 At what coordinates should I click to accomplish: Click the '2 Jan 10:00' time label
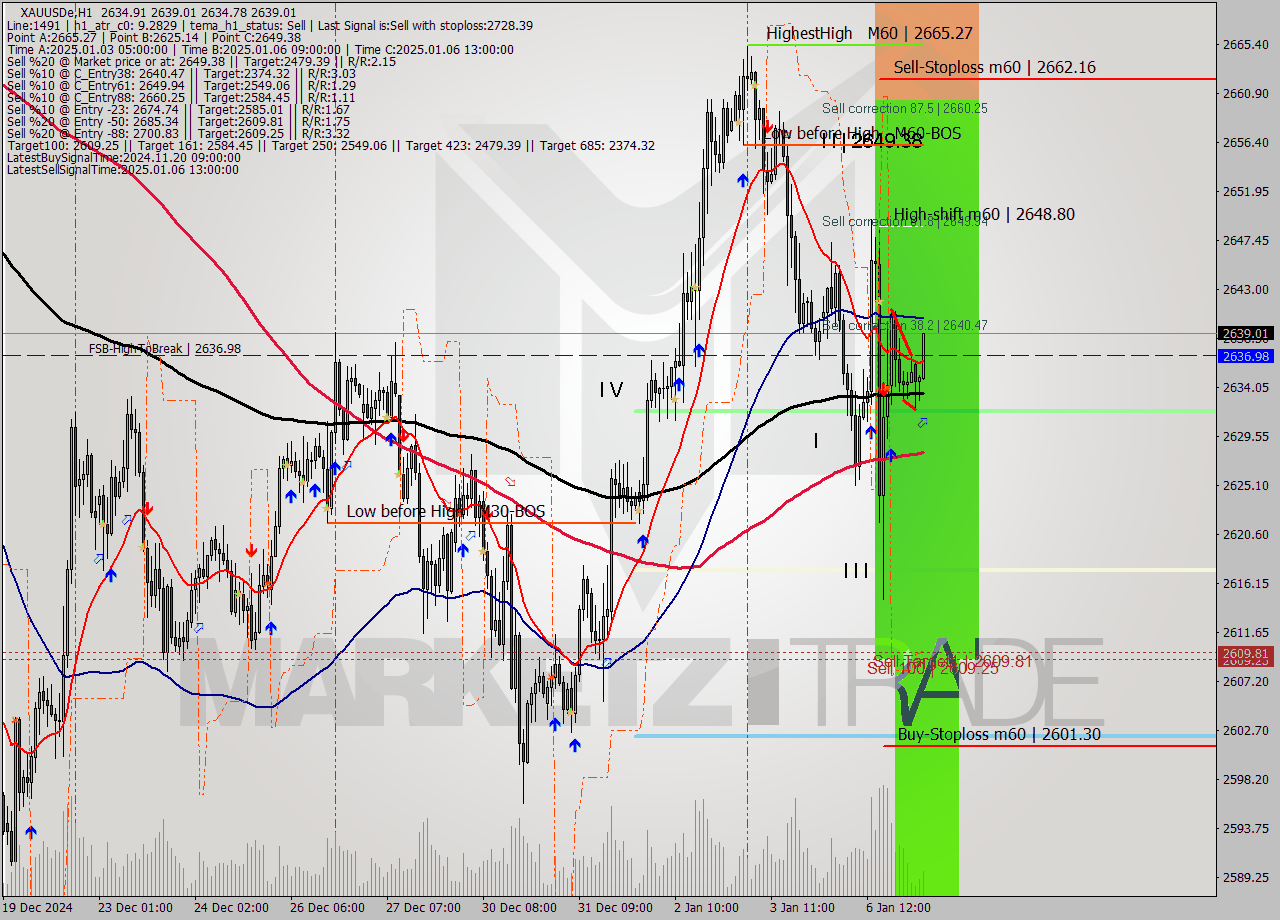tap(707, 907)
